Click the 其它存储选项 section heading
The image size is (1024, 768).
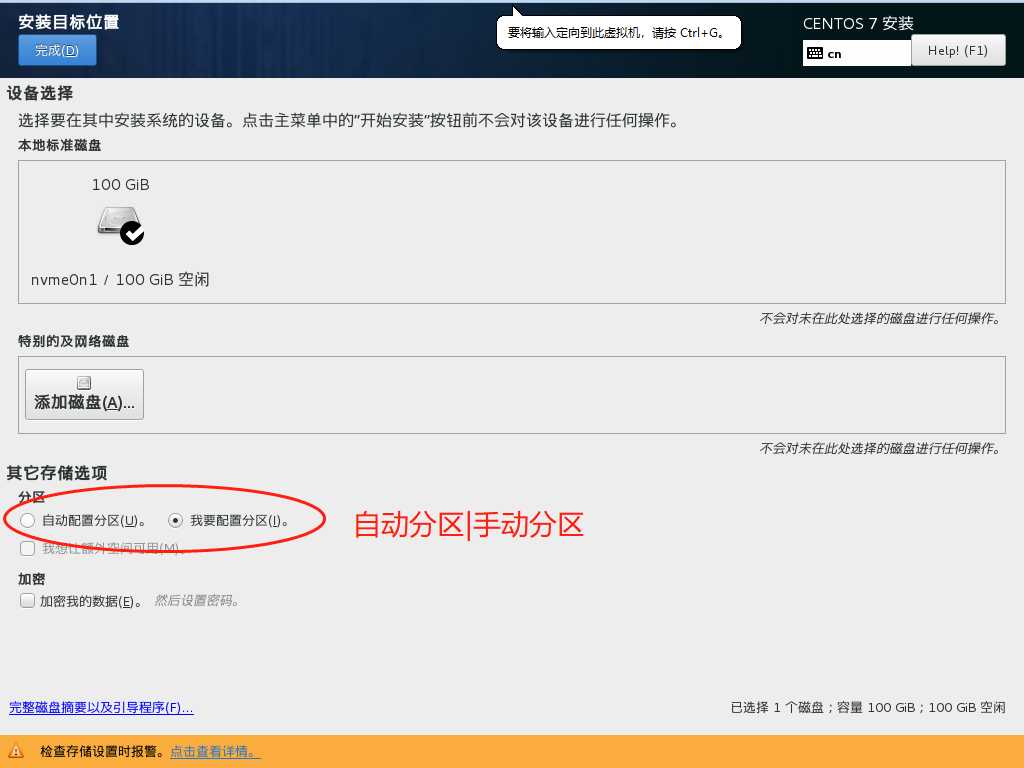coord(57,473)
